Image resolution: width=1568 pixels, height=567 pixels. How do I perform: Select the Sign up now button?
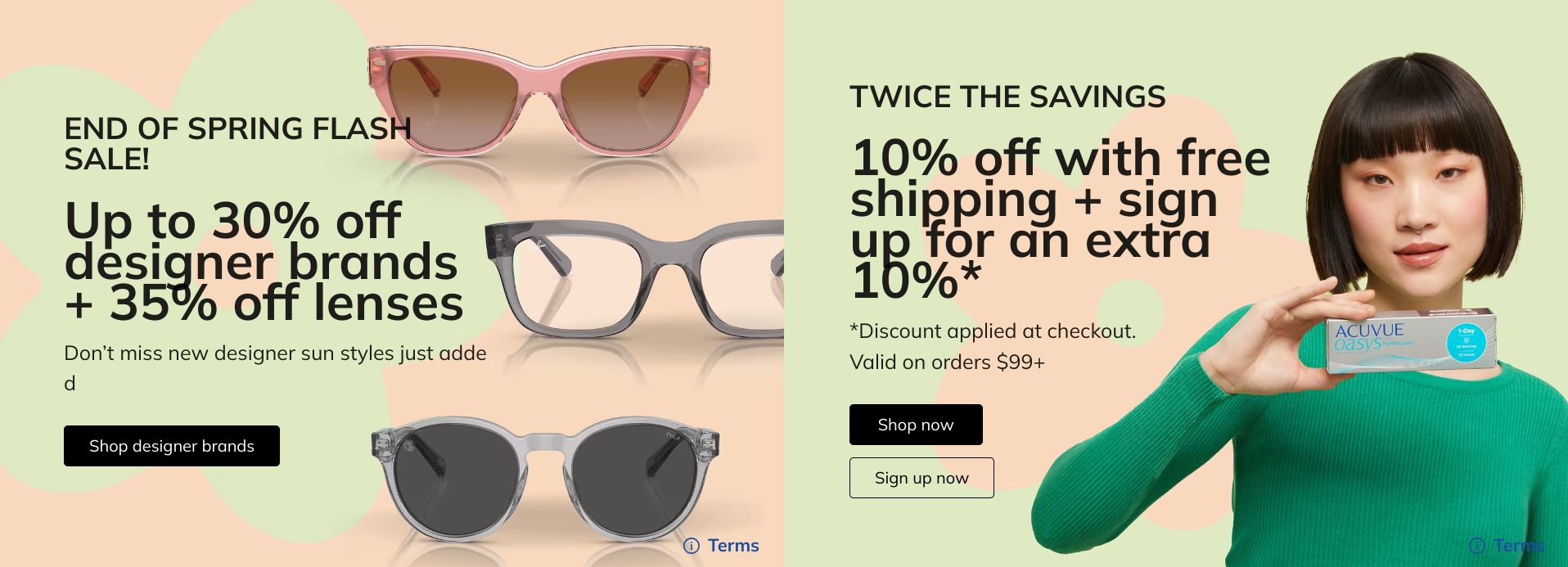coord(921,478)
